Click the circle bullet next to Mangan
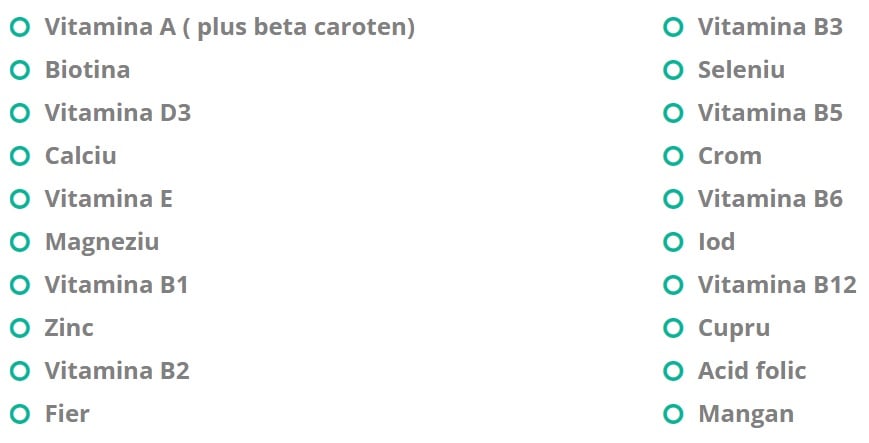The width and height of the screenshot is (869, 443). click(673, 414)
